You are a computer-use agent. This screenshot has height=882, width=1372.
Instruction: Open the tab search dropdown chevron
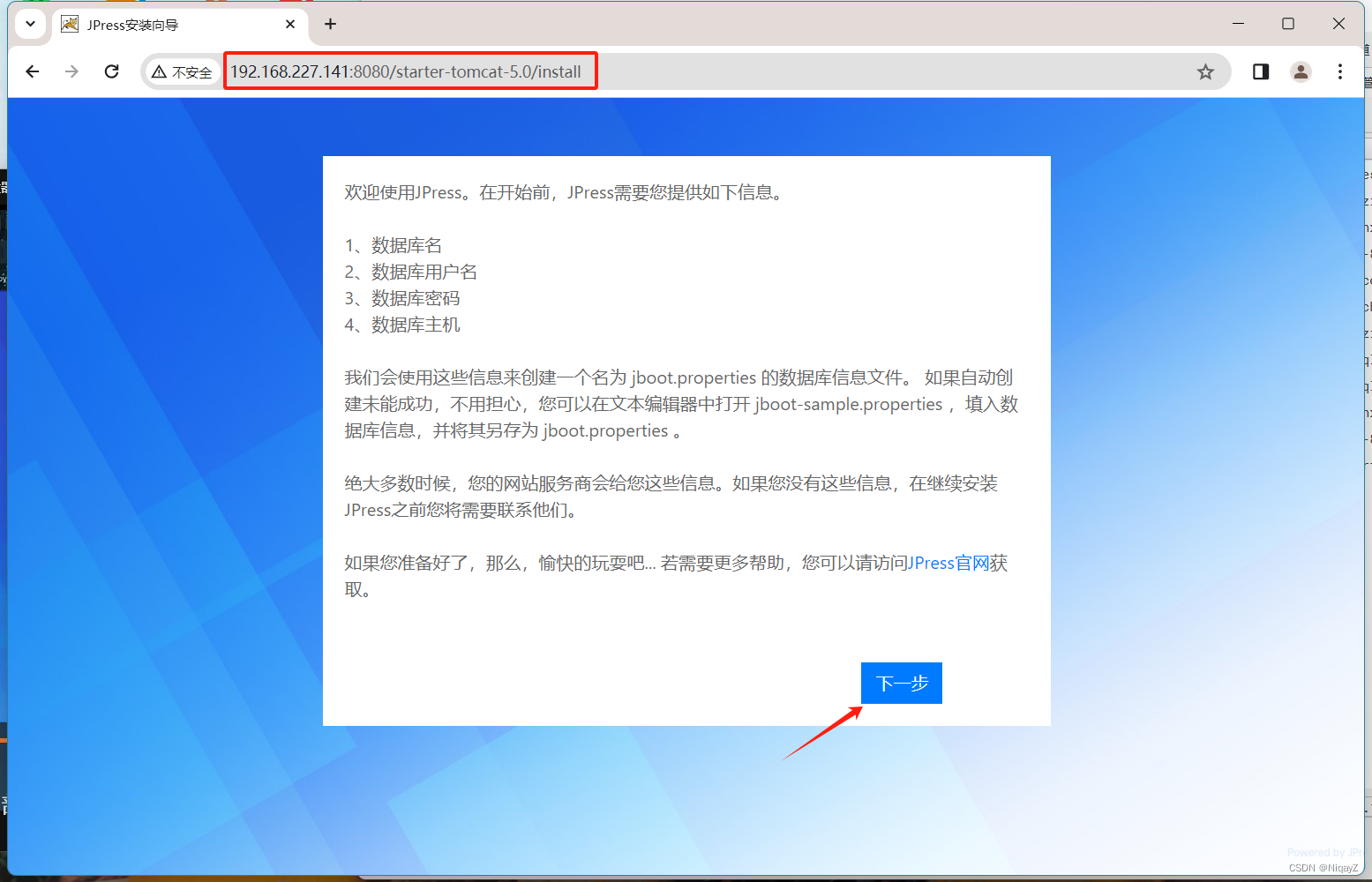click(30, 24)
